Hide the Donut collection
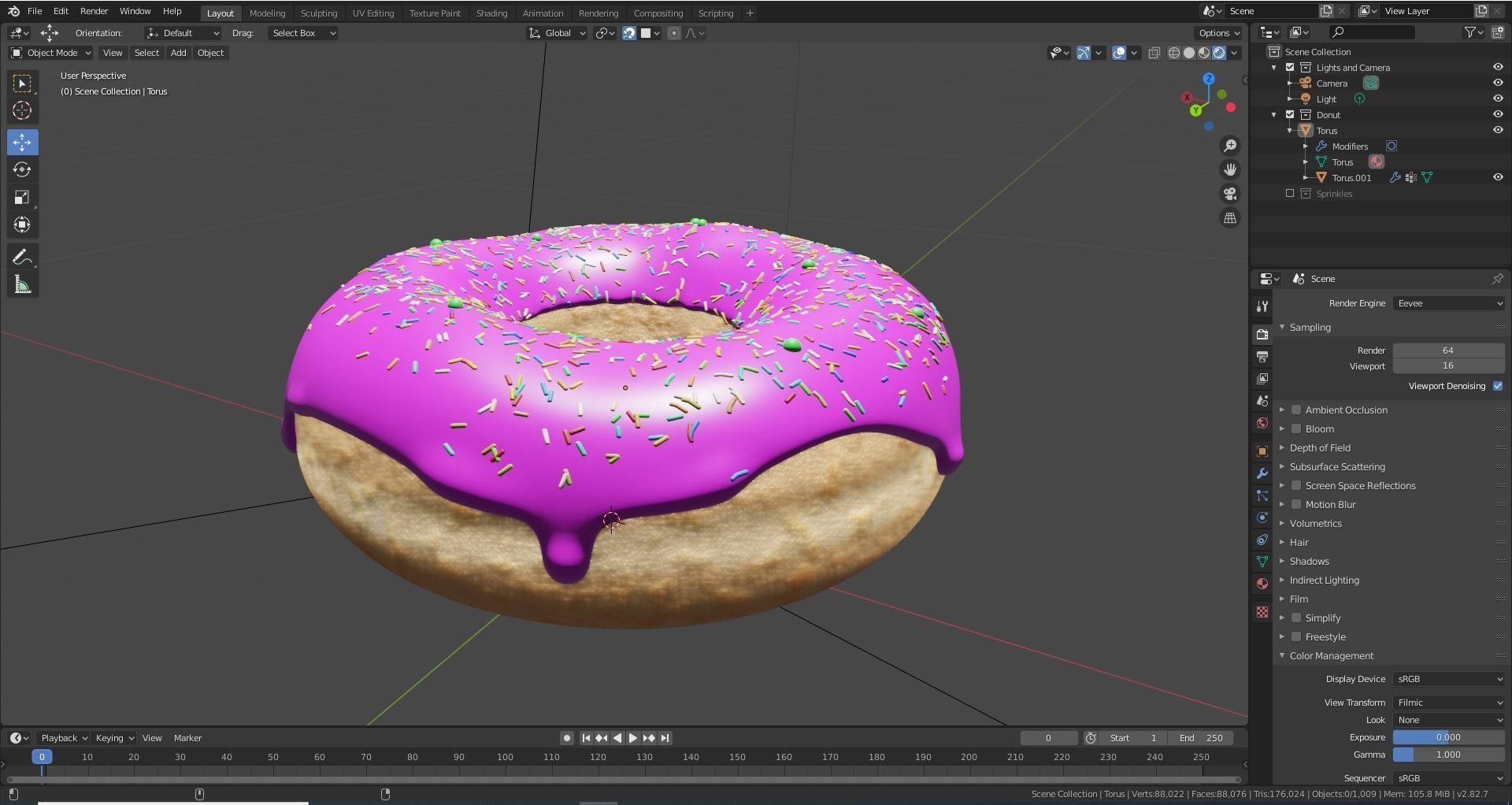This screenshot has height=805, width=1512. 1498,115
